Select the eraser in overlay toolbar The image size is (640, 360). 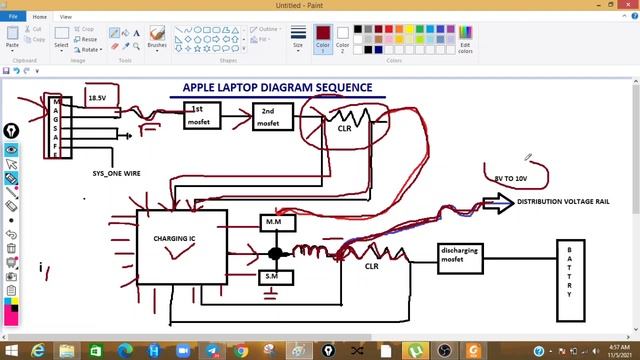pyautogui.click(x=11, y=206)
